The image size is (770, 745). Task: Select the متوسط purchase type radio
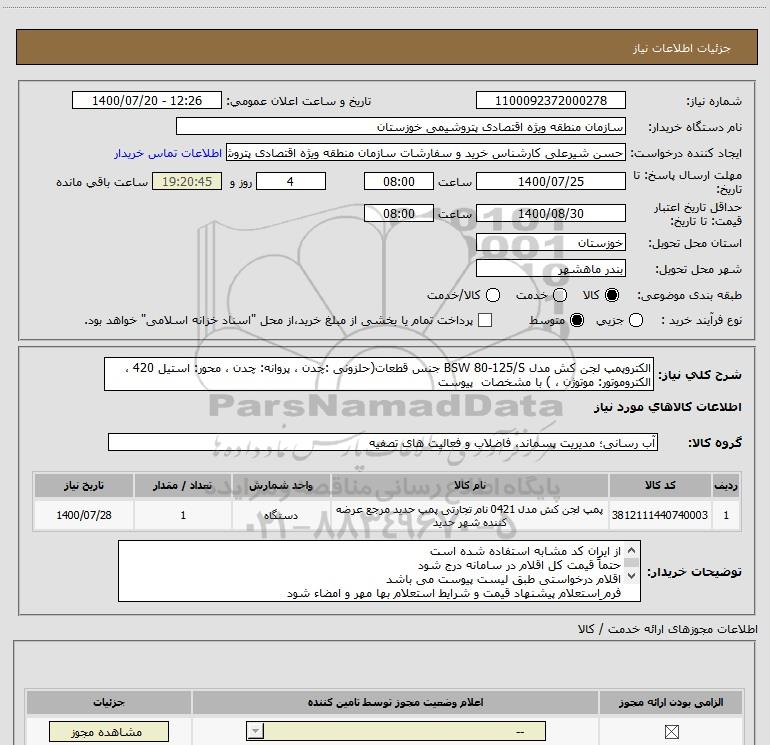[577, 320]
